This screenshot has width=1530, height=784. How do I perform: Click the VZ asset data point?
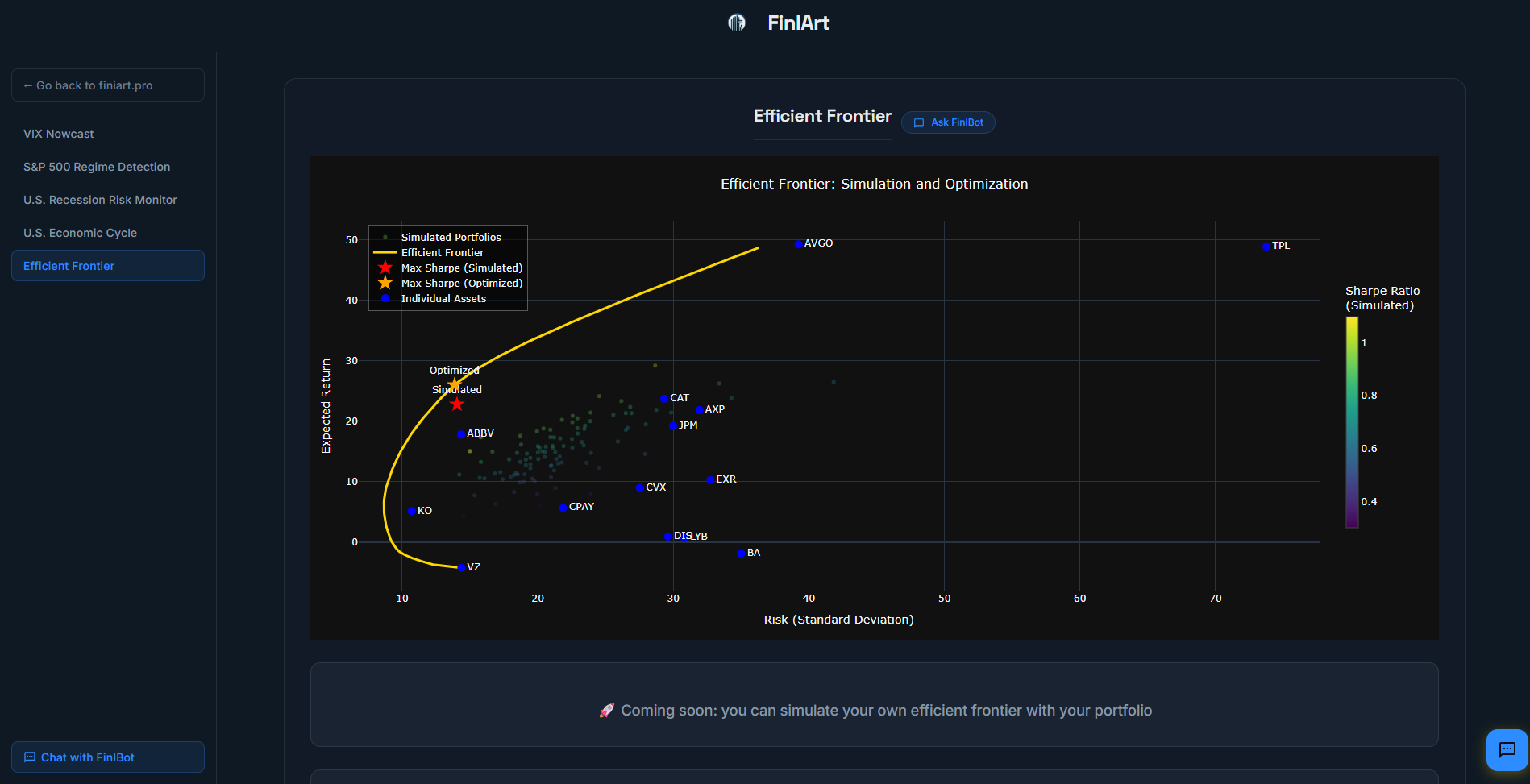pos(461,568)
